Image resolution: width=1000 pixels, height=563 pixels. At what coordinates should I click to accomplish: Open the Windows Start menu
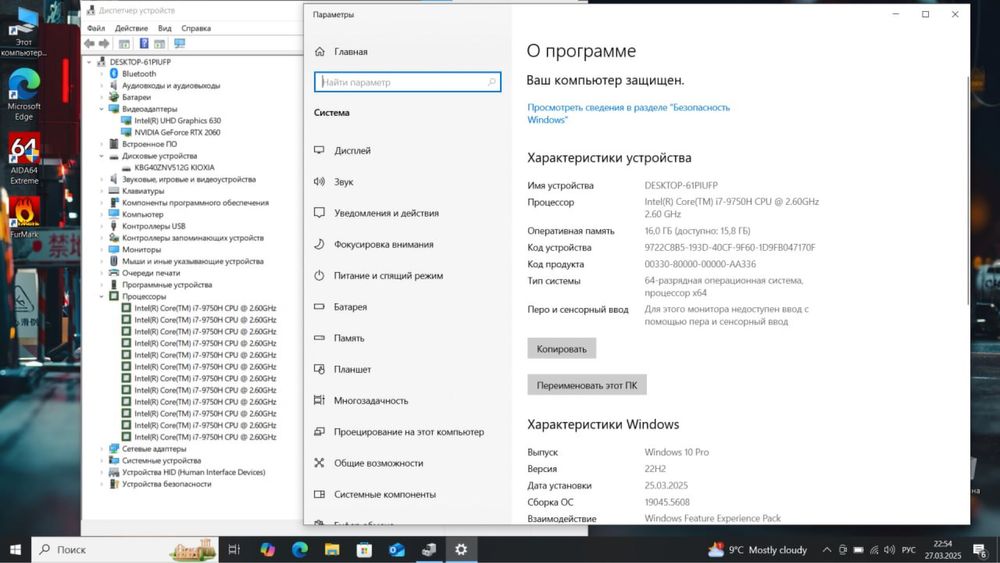point(15,550)
